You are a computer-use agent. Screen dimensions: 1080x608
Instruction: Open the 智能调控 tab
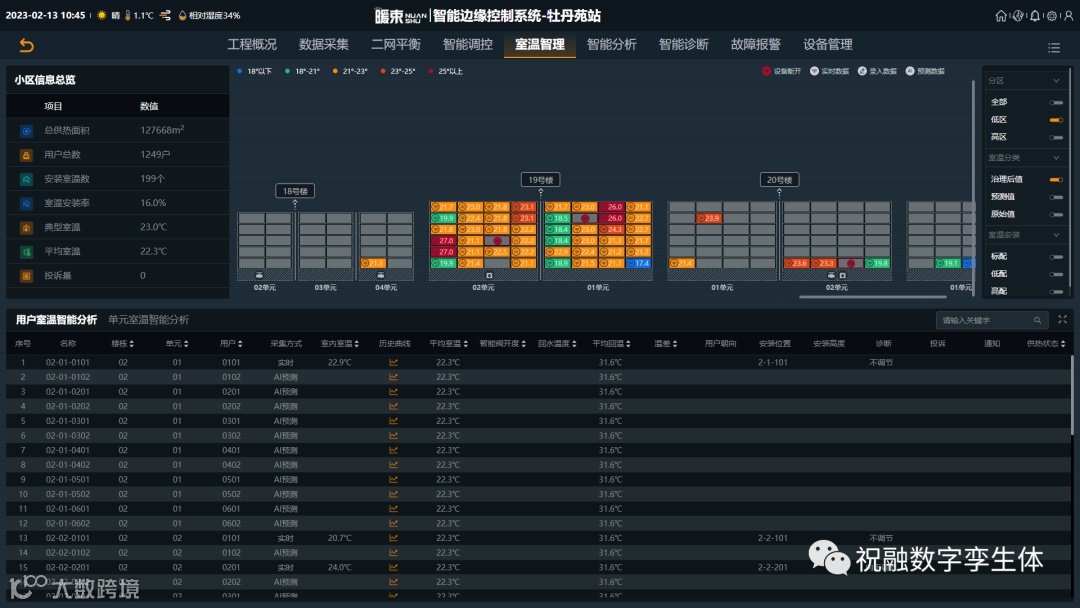pyautogui.click(x=468, y=44)
